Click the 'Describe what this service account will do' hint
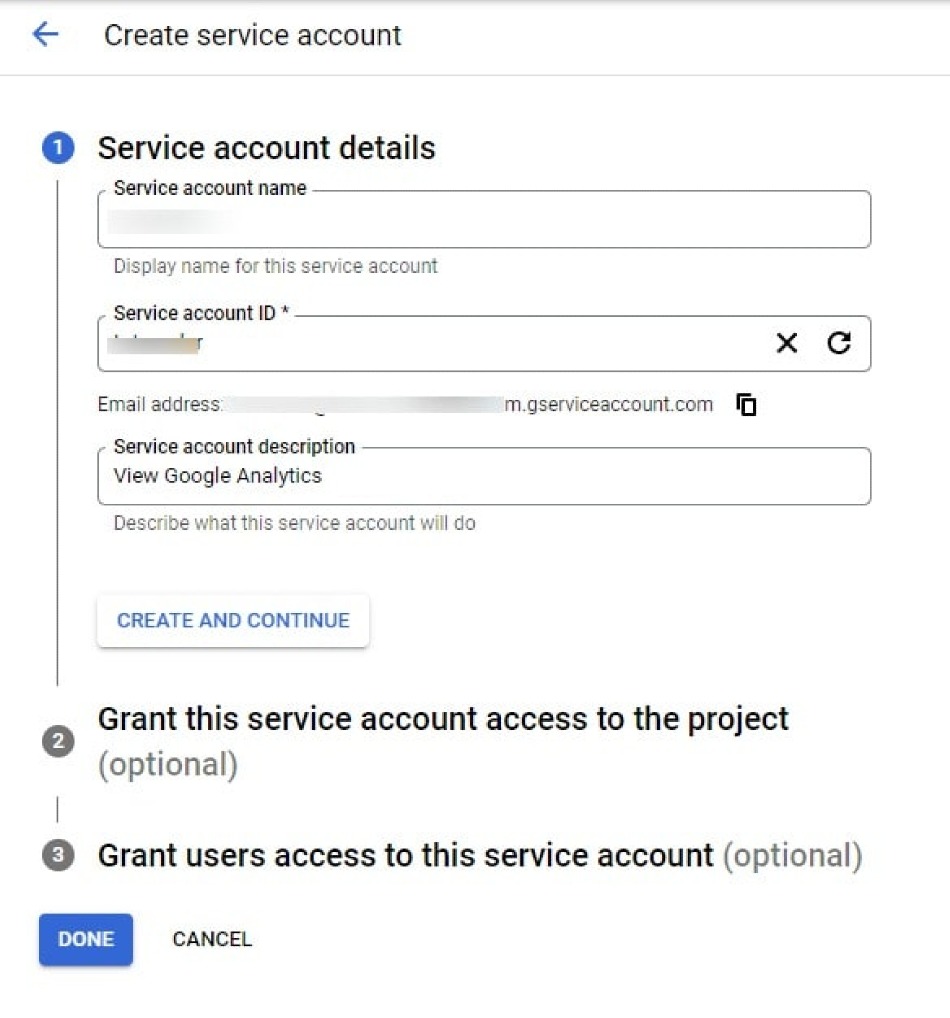Viewport: 950px width, 1018px height. tap(294, 523)
